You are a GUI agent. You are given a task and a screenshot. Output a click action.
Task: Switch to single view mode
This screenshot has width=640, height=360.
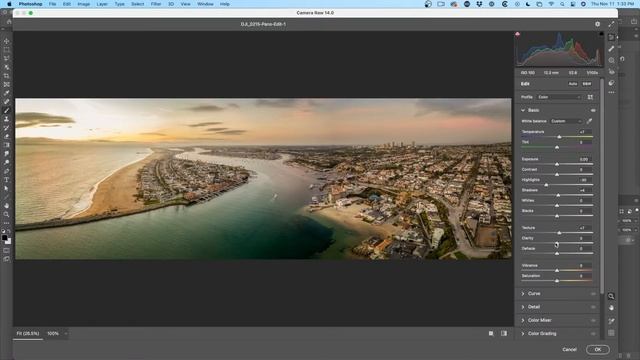tap(491, 333)
